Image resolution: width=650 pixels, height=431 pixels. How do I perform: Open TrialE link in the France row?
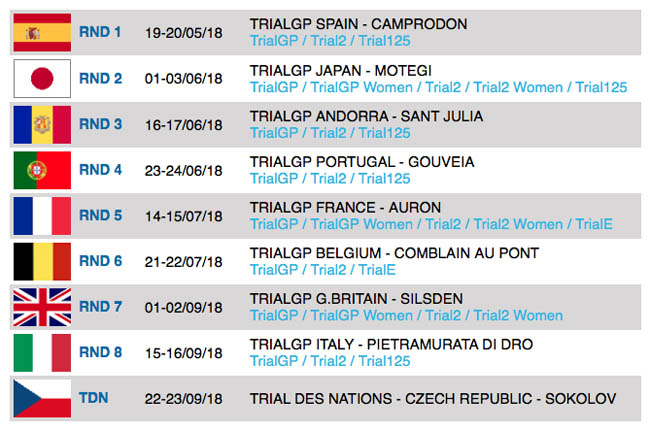[x=594, y=224]
